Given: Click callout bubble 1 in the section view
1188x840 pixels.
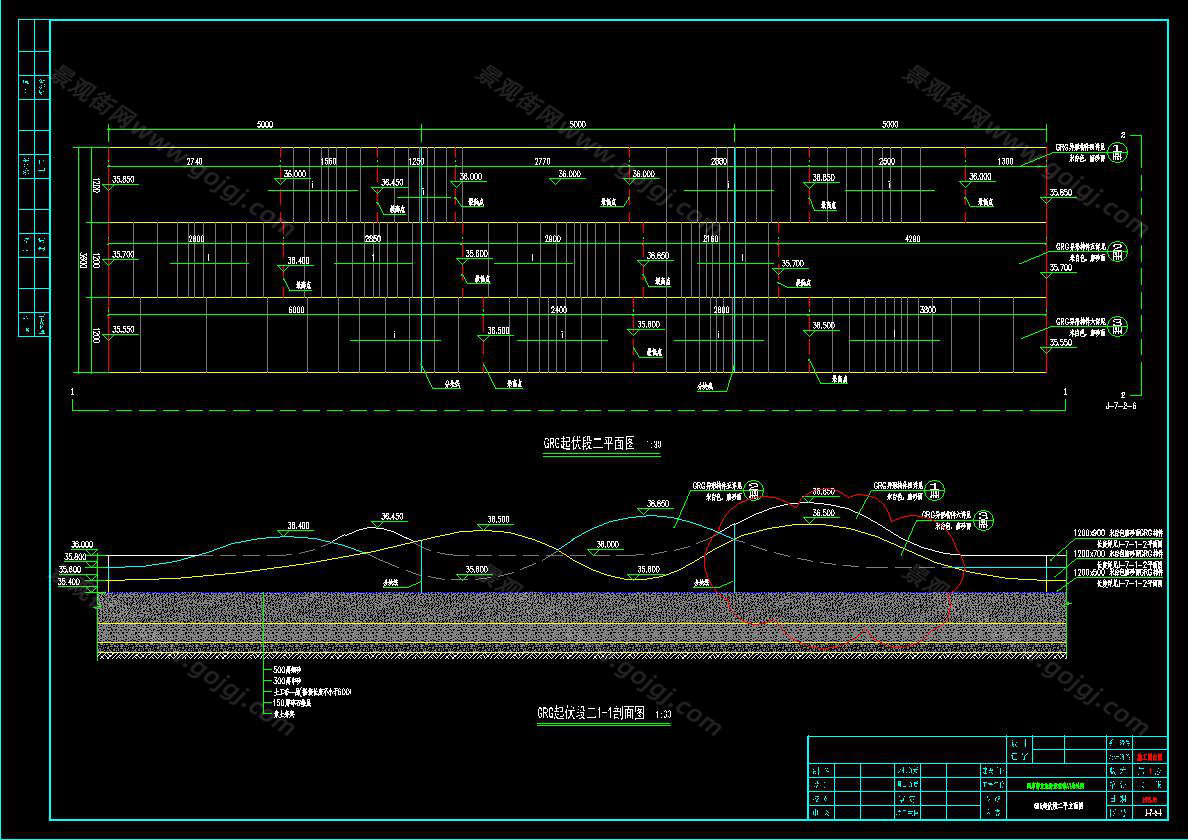Looking at the screenshot, I should (935, 490).
